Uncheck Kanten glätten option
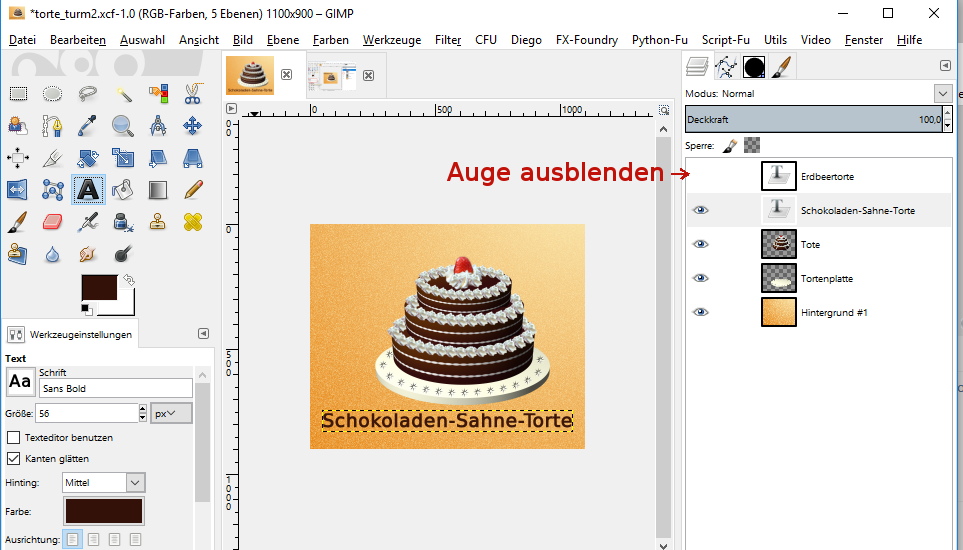 [14, 459]
